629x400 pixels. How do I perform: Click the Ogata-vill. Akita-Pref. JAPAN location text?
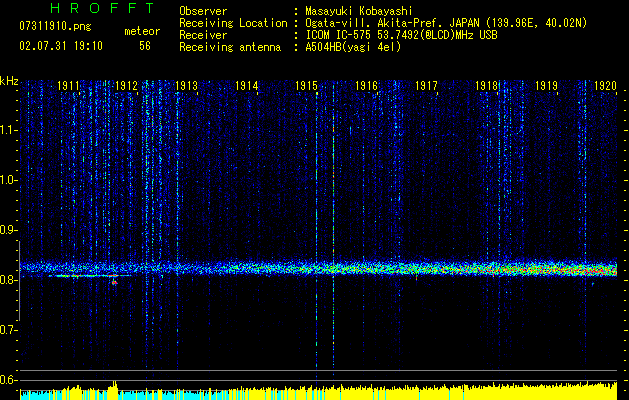[391, 23]
